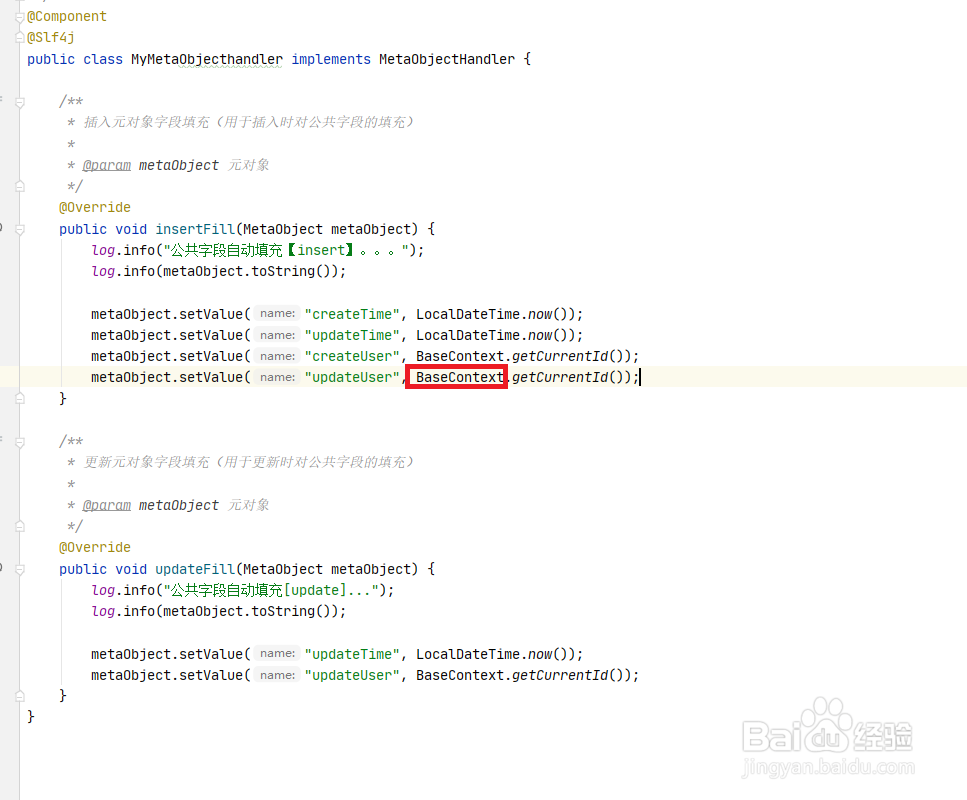Click comment text 插入元对象字段填充
967x800 pixels.
pyautogui.click(x=147, y=122)
